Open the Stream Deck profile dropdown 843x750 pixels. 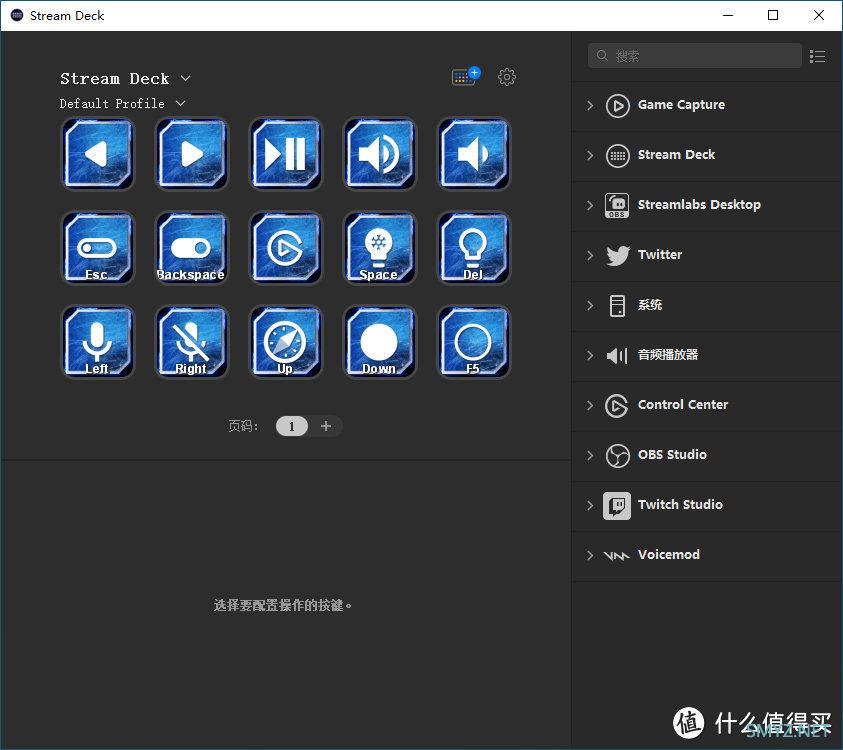click(x=186, y=78)
